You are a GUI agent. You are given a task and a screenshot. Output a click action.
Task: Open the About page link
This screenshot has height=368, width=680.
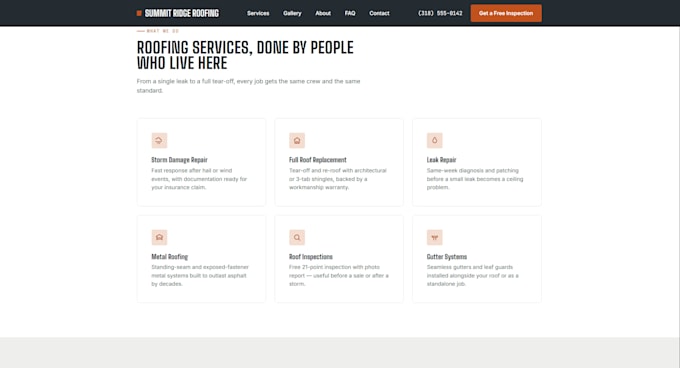(323, 13)
